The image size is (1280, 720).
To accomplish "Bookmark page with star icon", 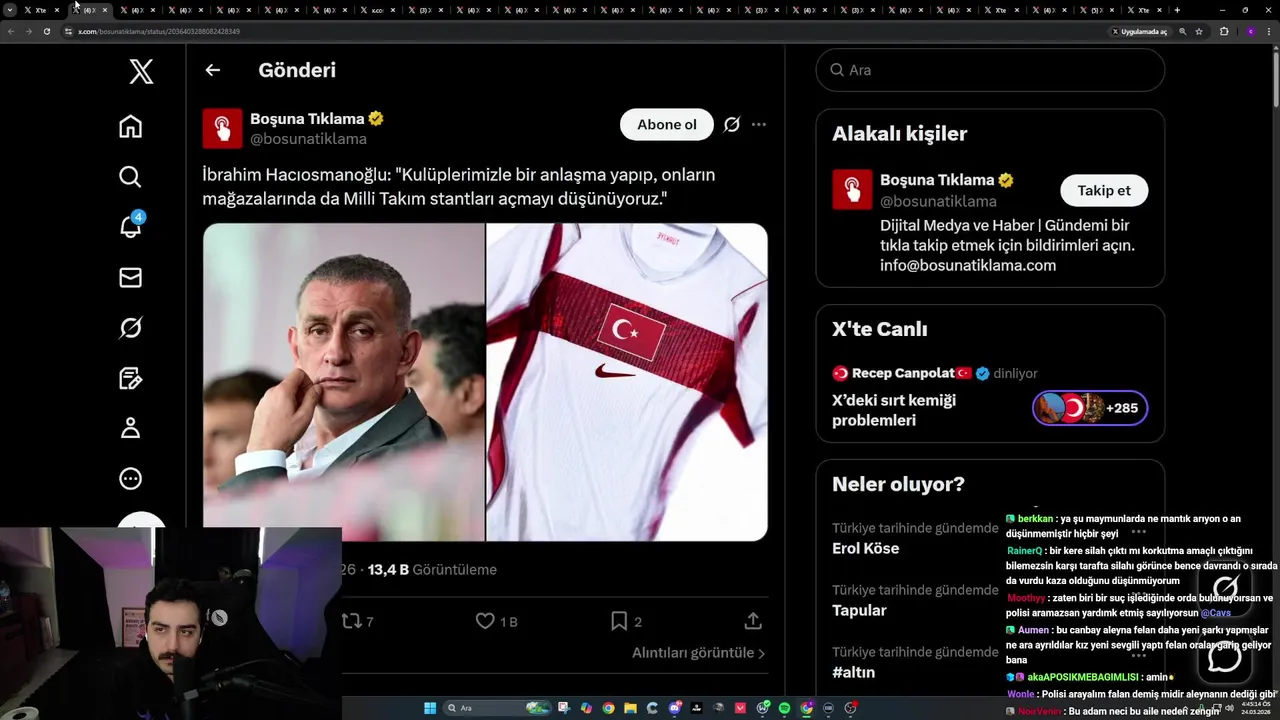I will pos(1199,31).
